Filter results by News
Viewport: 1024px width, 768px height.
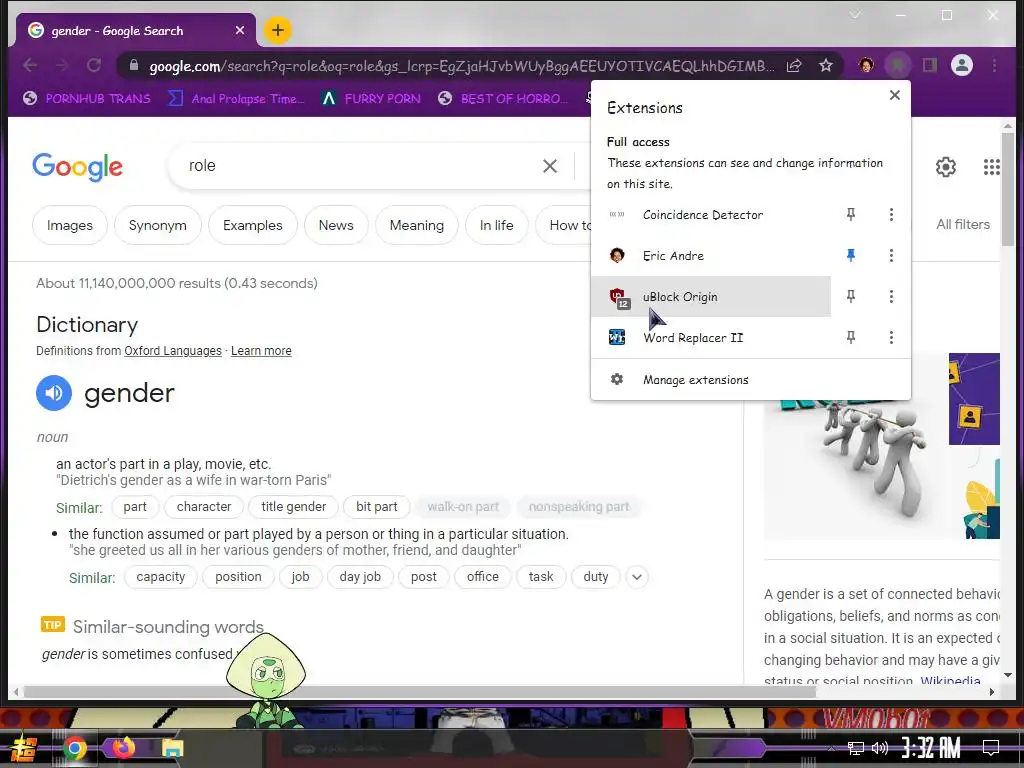pyautogui.click(x=336, y=225)
